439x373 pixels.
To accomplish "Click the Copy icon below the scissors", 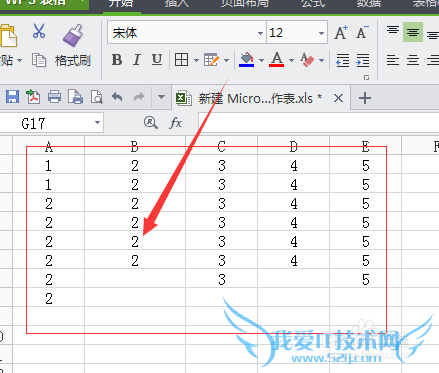I will coord(39,60).
